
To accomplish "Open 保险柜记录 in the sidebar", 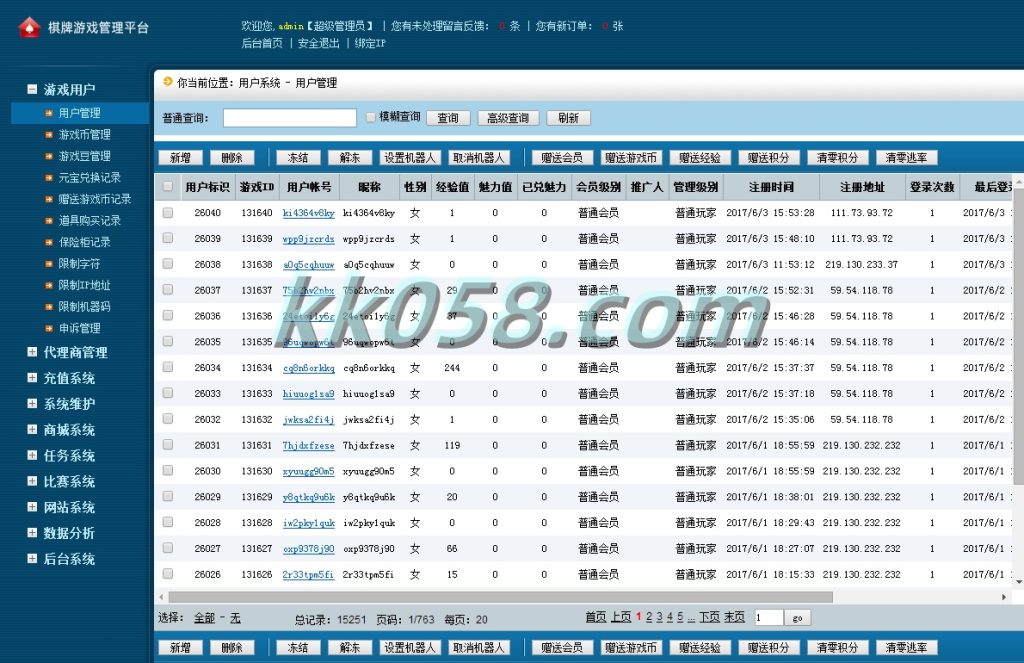I will pyautogui.click(x=84, y=242).
